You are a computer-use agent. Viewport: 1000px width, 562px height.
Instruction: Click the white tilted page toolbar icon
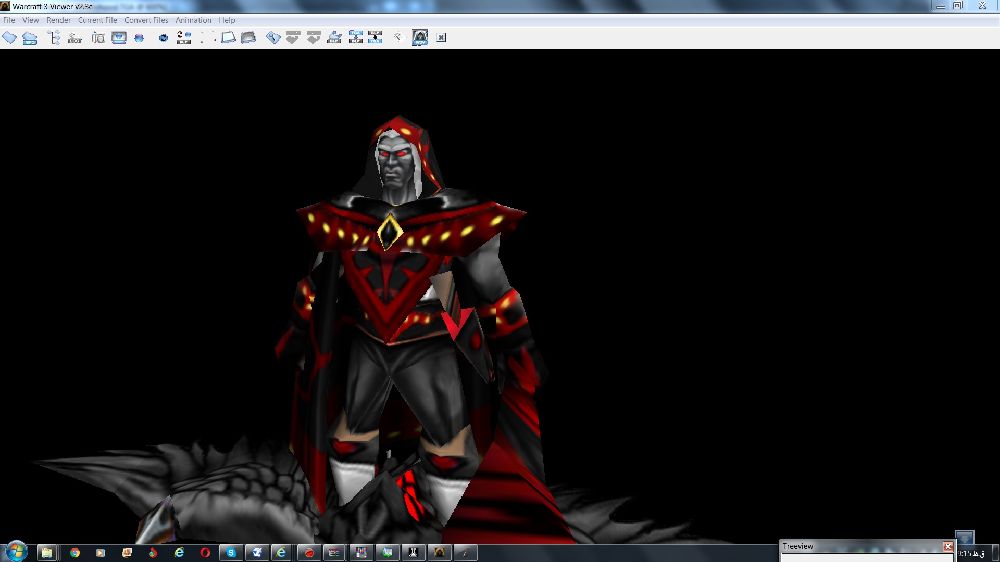[x=228, y=38]
